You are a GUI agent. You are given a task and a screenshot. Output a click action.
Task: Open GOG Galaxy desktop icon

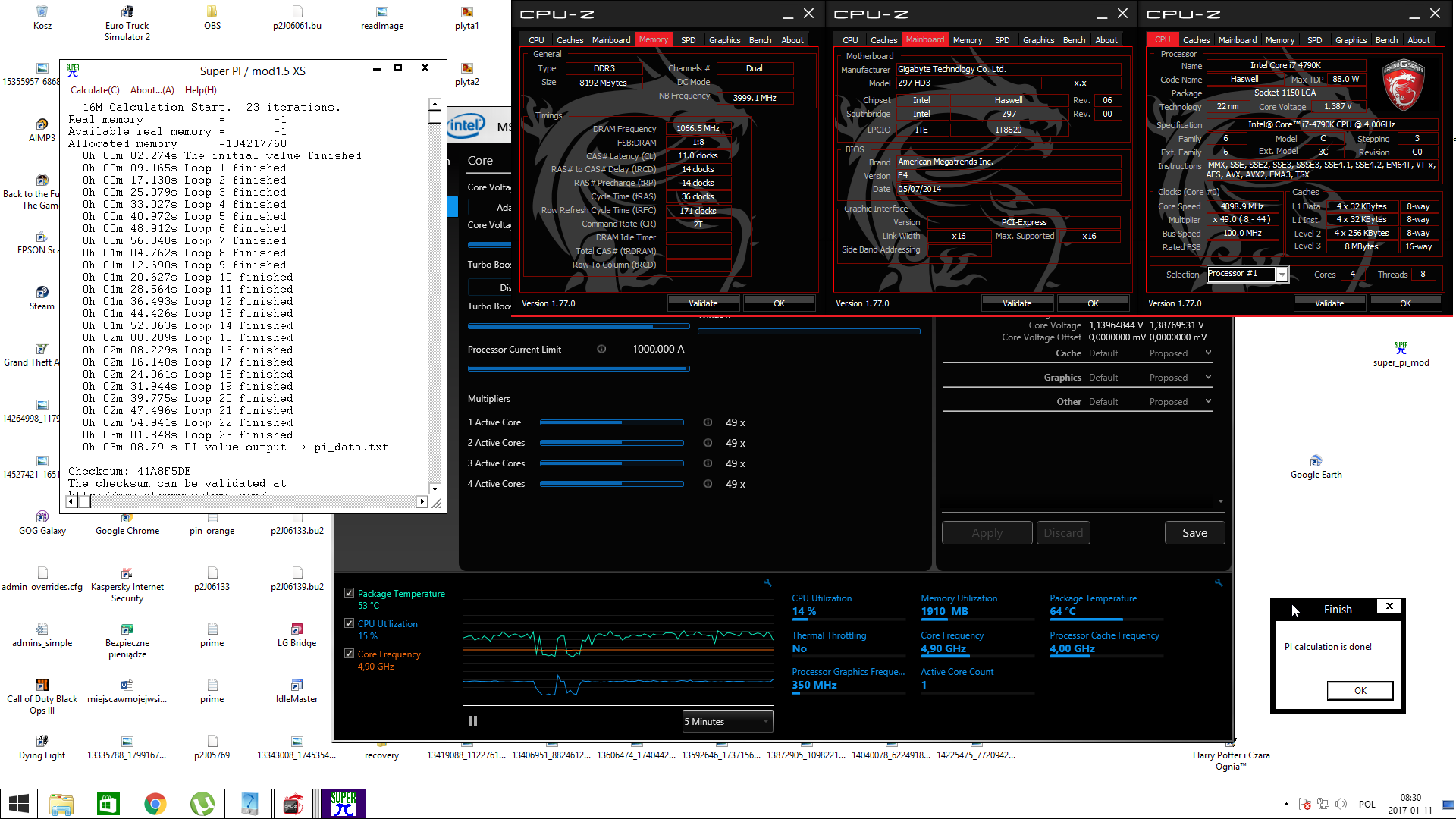[42, 522]
